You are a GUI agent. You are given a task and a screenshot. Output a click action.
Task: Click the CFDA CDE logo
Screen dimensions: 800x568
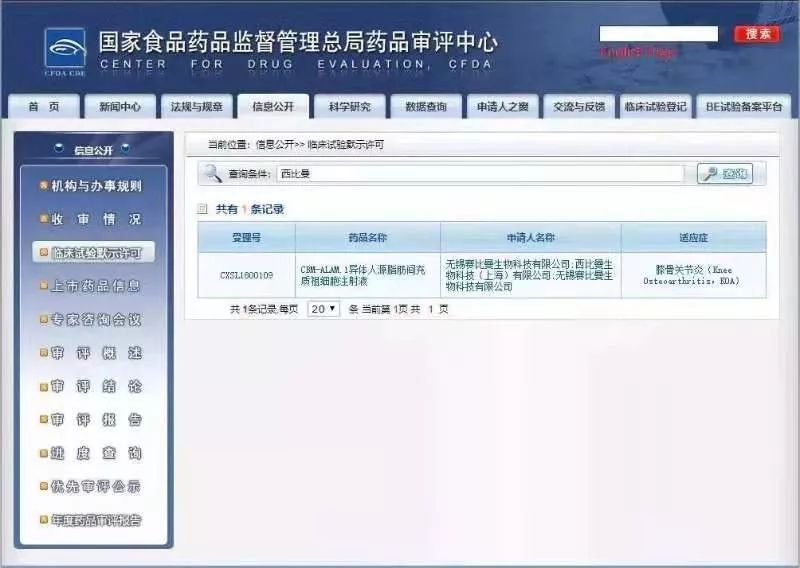click(x=64, y=48)
